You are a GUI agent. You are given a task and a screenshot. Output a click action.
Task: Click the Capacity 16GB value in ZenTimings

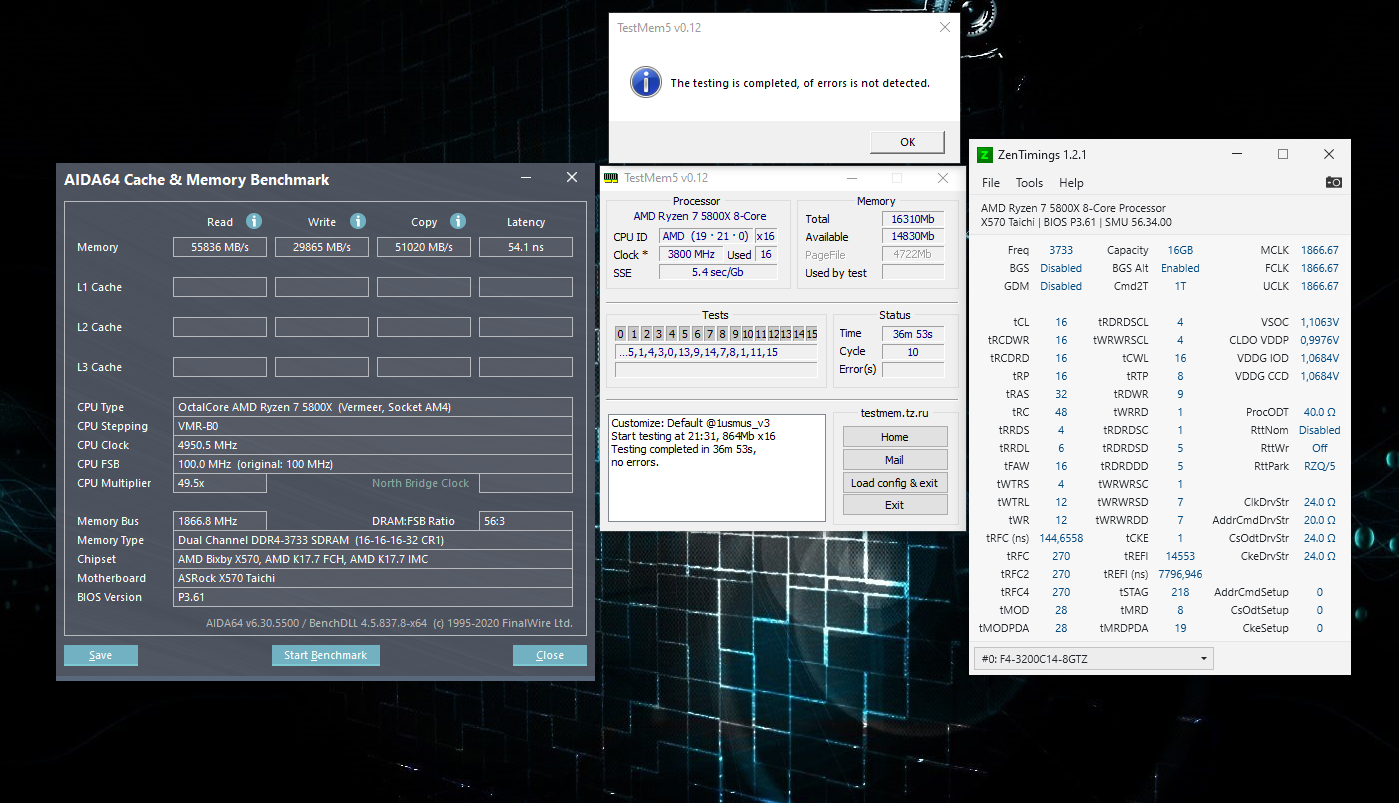pos(1180,250)
